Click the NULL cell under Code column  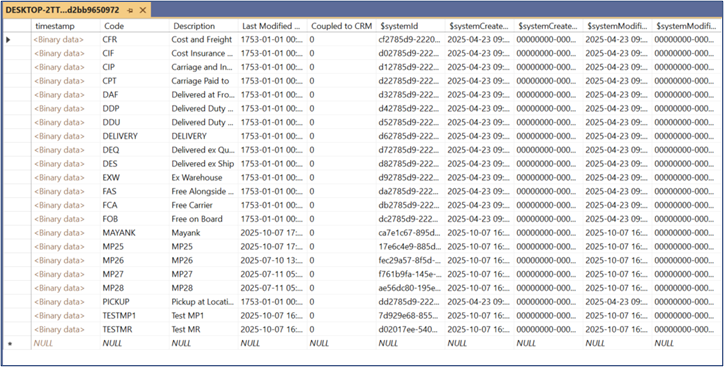tap(135, 343)
